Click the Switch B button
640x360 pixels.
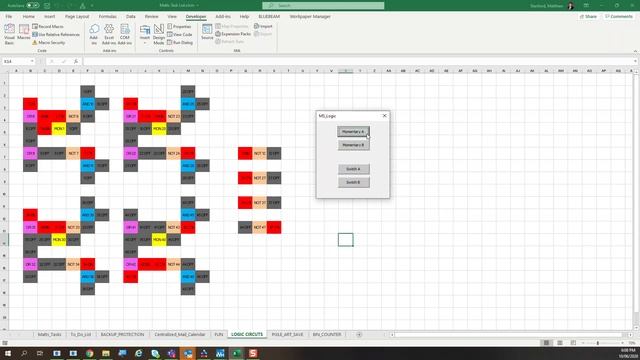click(353, 182)
